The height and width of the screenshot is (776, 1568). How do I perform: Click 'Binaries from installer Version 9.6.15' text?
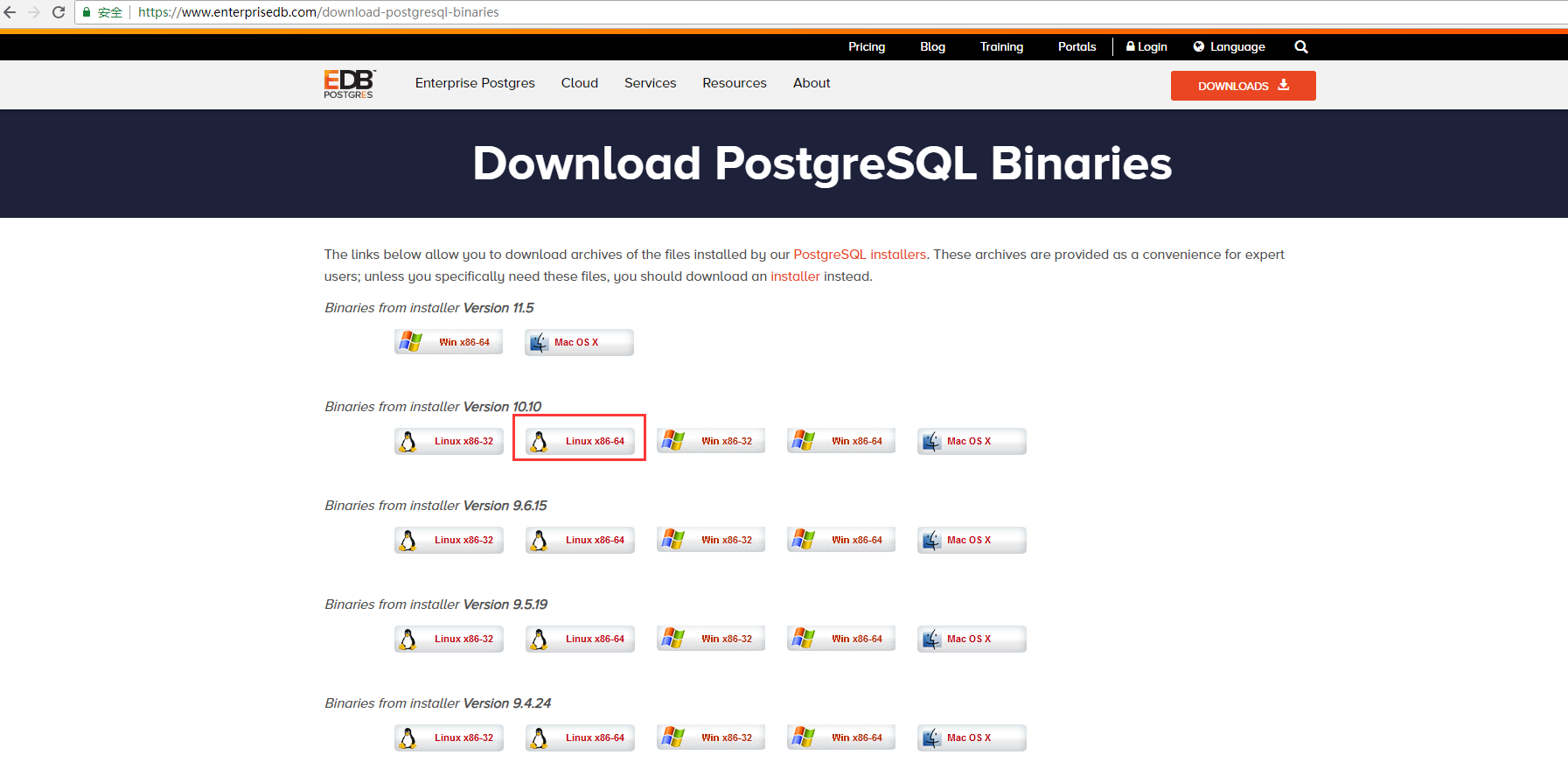click(436, 506)
